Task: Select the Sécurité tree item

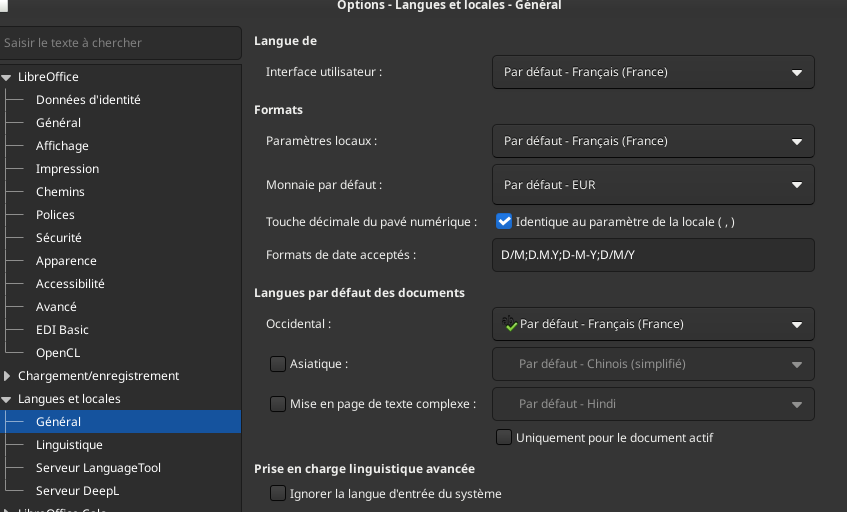Action: 59,238
